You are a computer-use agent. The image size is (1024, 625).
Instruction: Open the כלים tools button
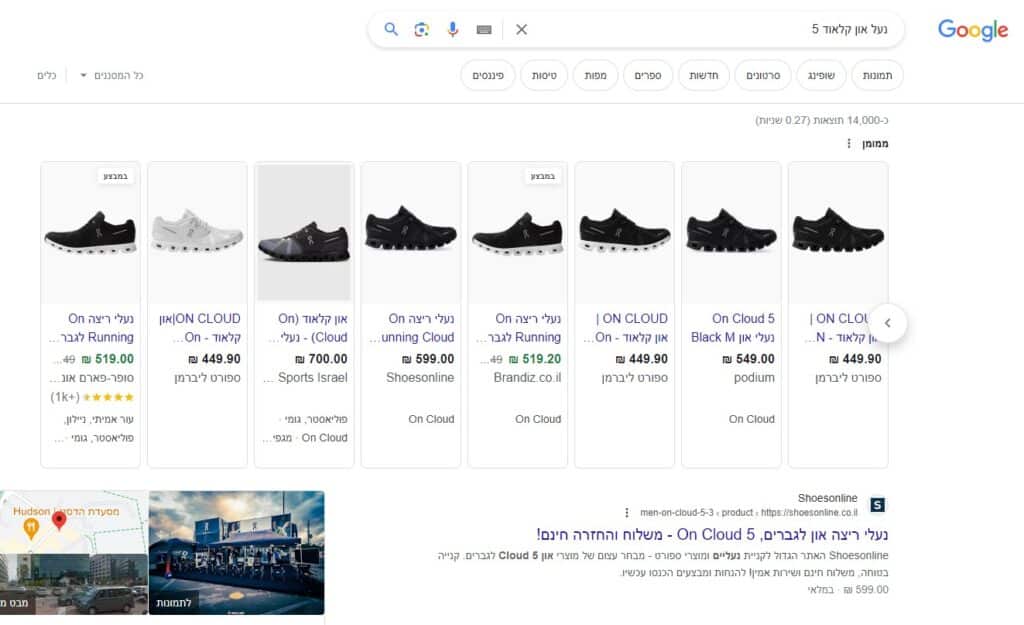(46, 75)
